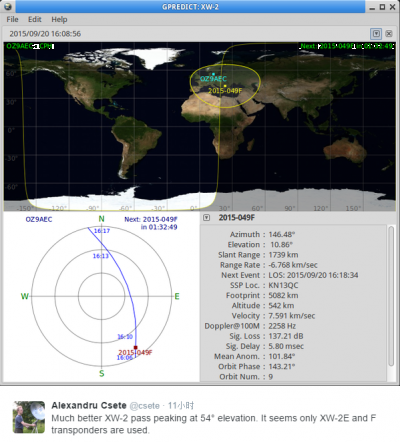Click the OZ9AEC label in polar view
Viewport: 400px width, 442px height.
click(x=39, y=219)
